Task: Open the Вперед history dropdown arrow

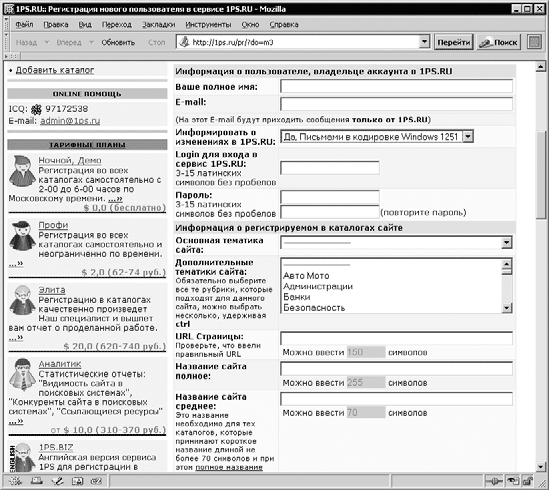Action: tap(91, 42)
